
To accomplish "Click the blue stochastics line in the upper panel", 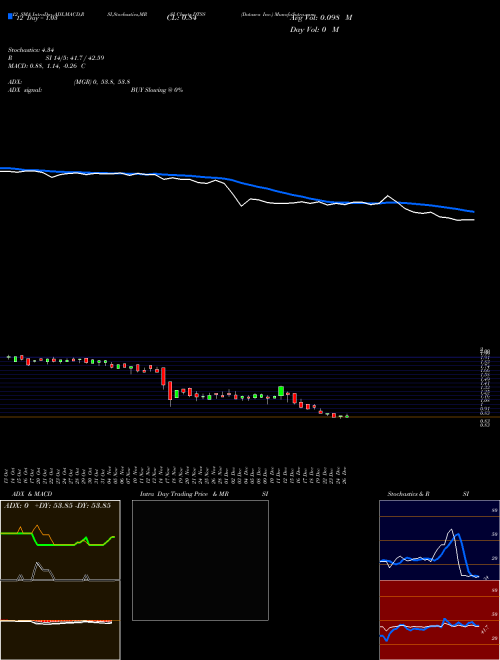I will click(457, 535).
